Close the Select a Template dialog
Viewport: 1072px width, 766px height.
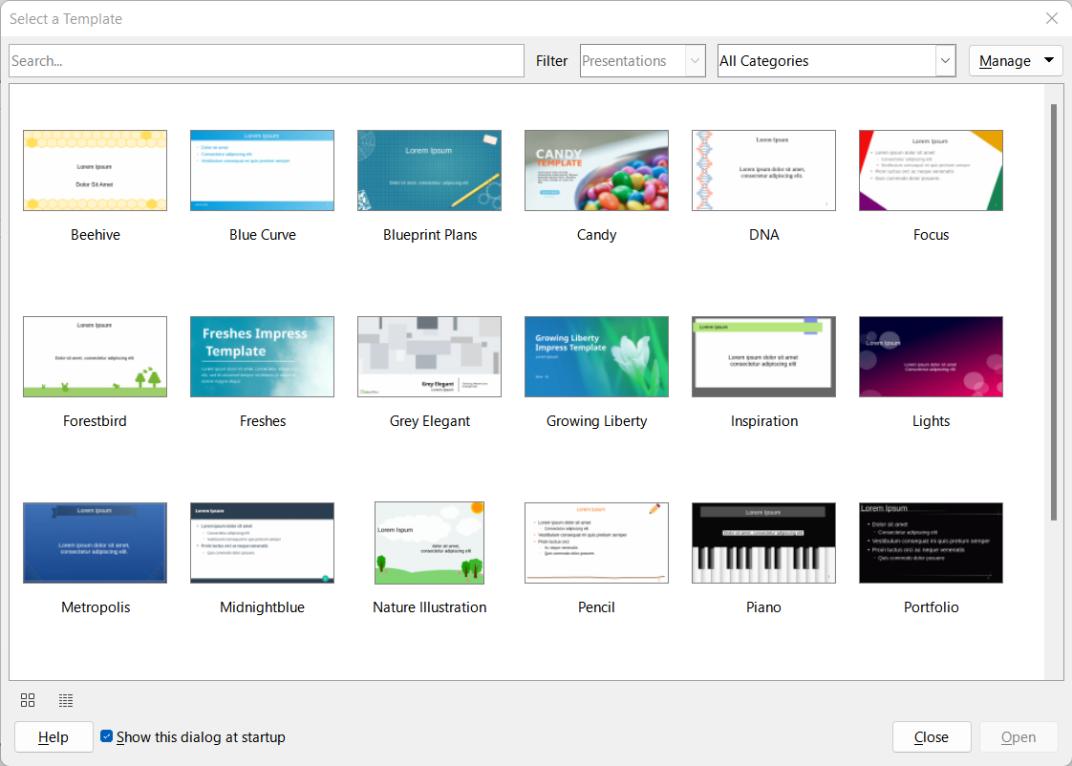pos(1051,18)
